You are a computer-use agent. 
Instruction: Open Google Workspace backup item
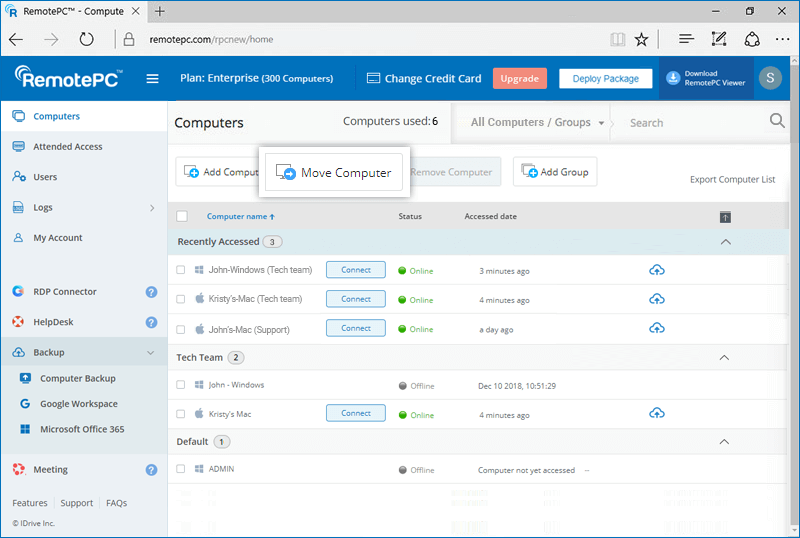(78, 404)
